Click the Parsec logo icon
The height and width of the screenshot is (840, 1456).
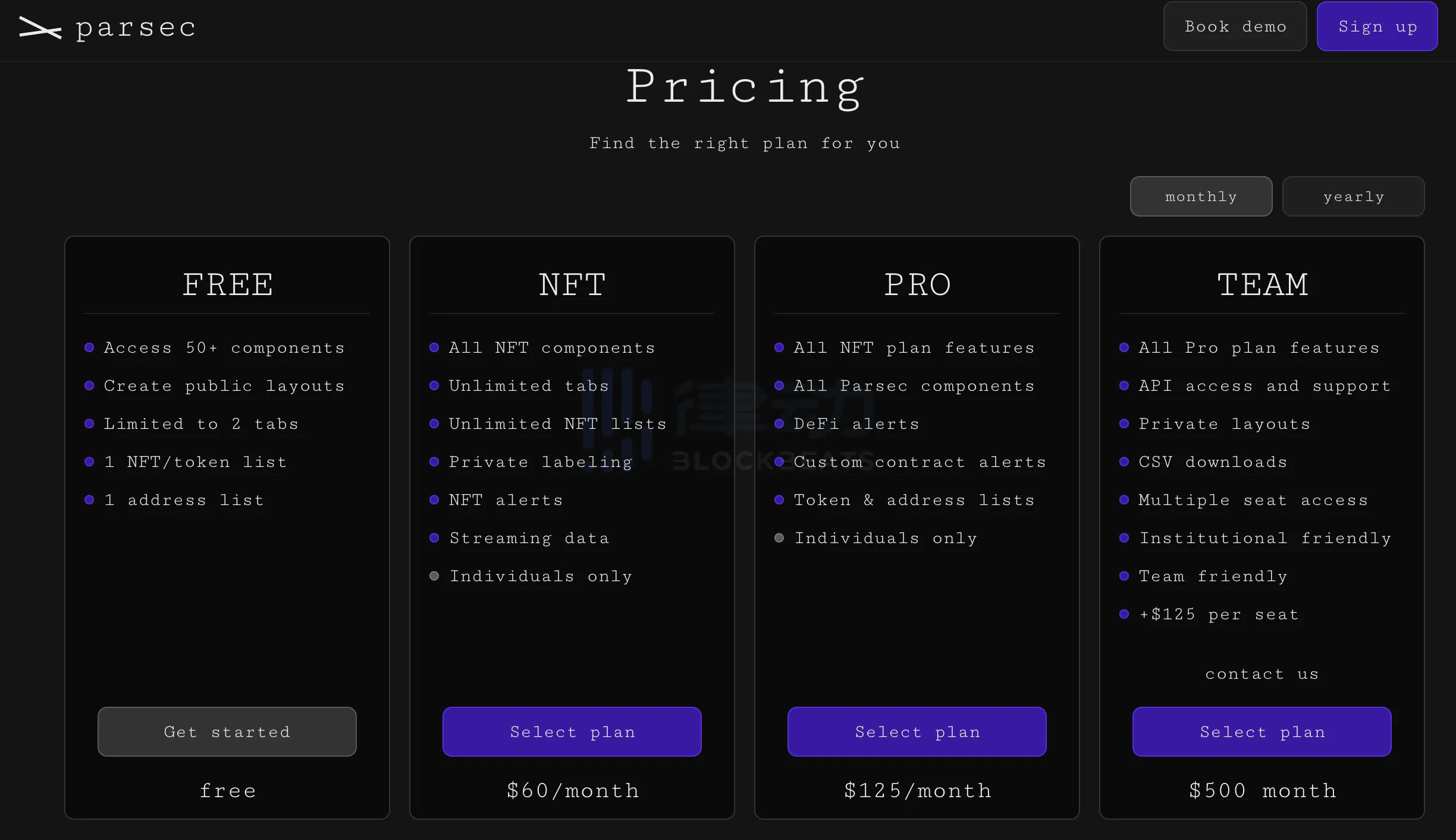tap(40, 28)
